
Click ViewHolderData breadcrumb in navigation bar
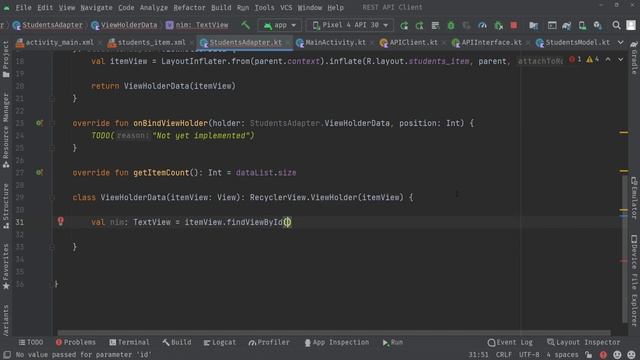[x=124, y=25]
